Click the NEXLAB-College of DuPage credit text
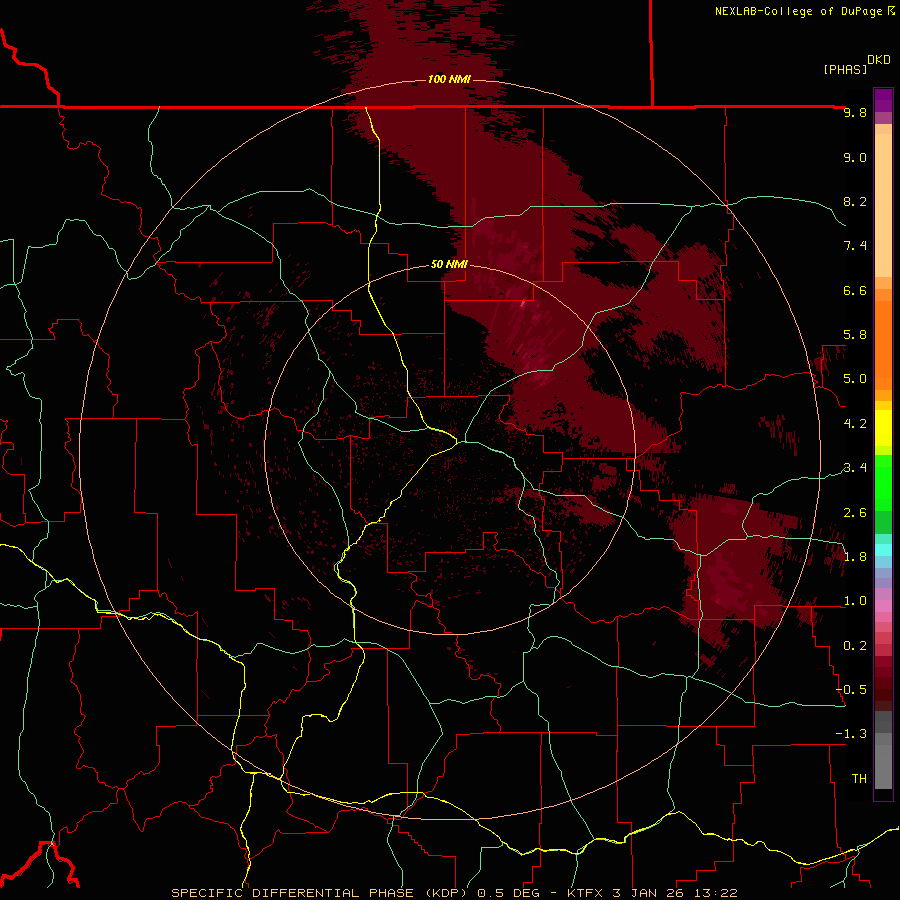 click(798, 11)
